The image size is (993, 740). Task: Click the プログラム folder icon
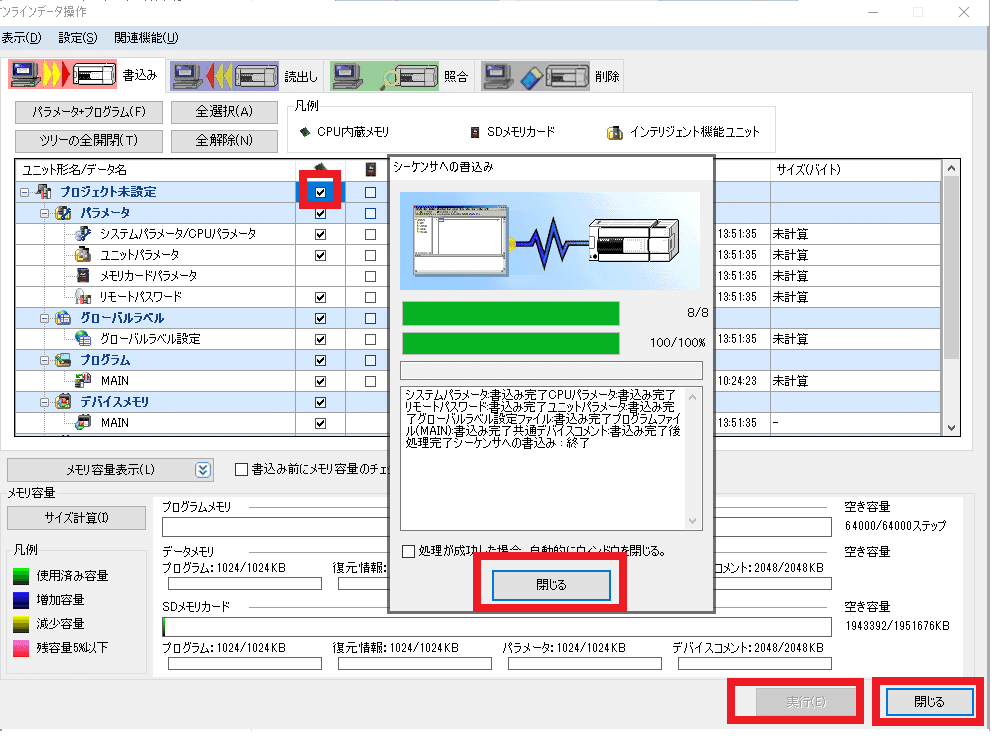[63, 359]
